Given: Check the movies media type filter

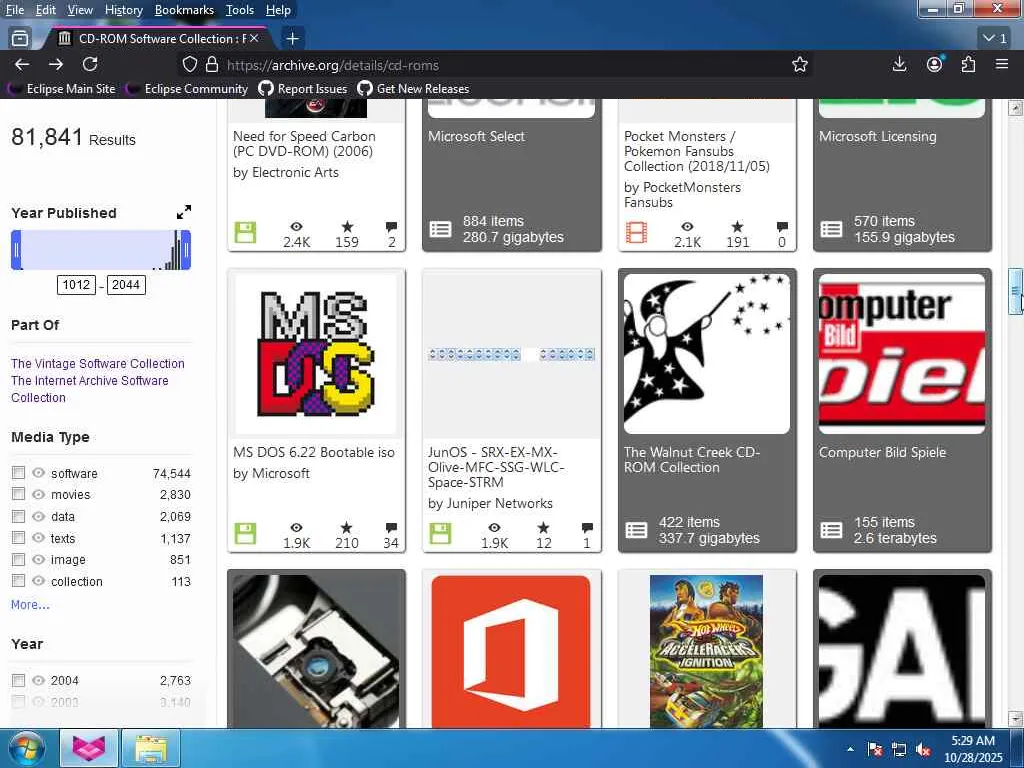Looking at the screenshot, I should [18, 494].
